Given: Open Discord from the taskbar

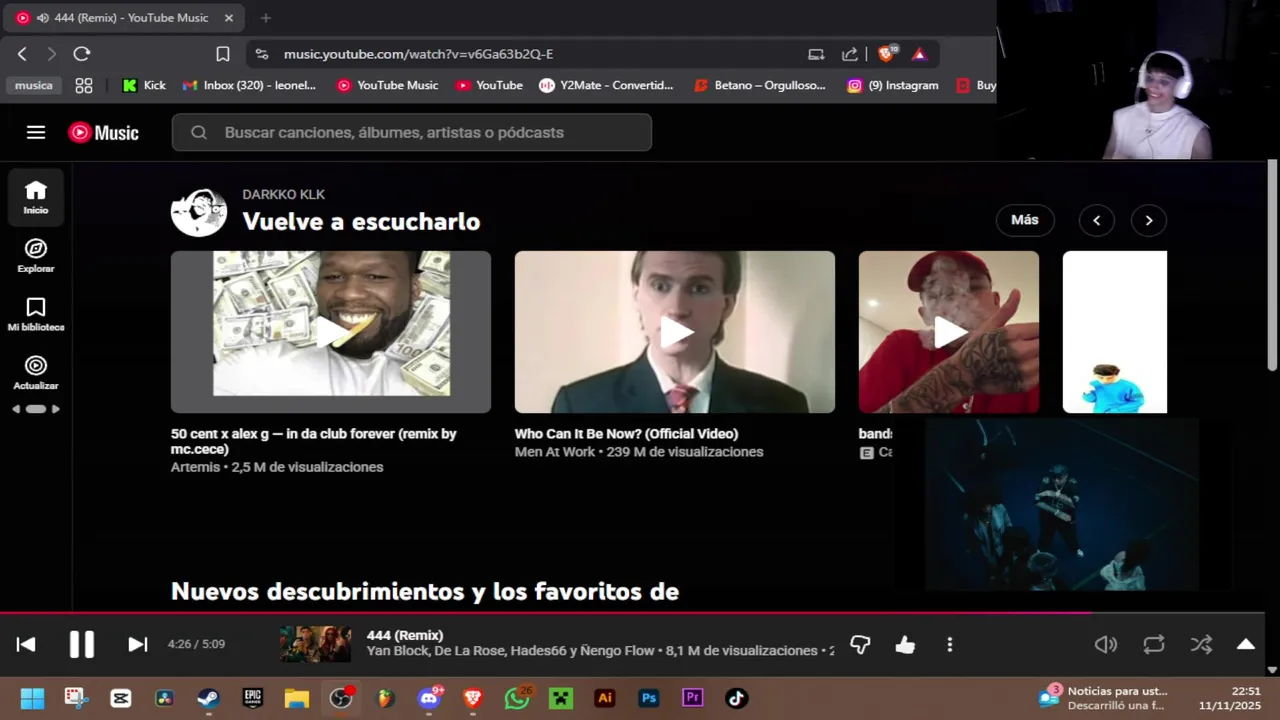Looking at the screenshot, I should click(430, 698).
